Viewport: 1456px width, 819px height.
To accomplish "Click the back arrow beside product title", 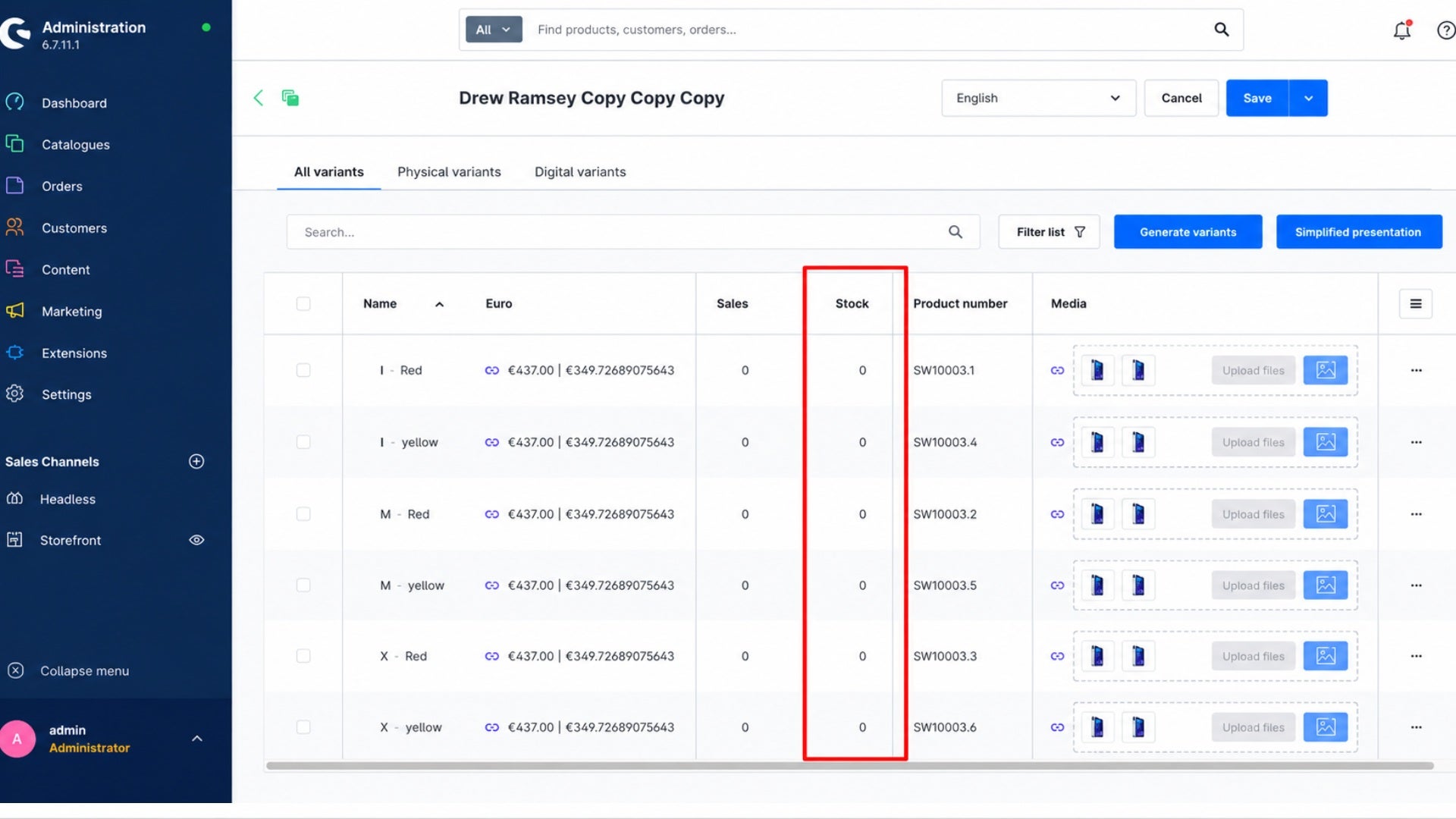I will pos(258,98).
